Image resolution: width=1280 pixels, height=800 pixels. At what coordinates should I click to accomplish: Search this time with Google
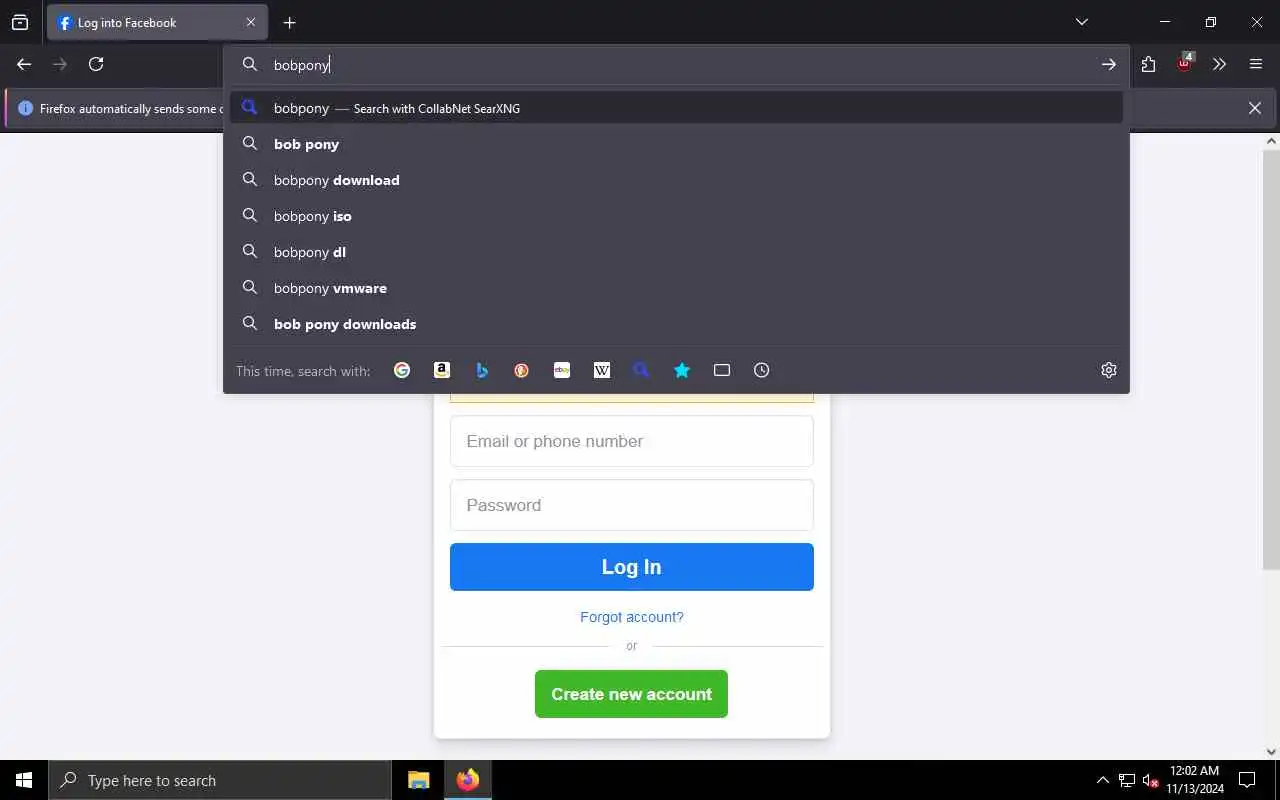(402, 370)
